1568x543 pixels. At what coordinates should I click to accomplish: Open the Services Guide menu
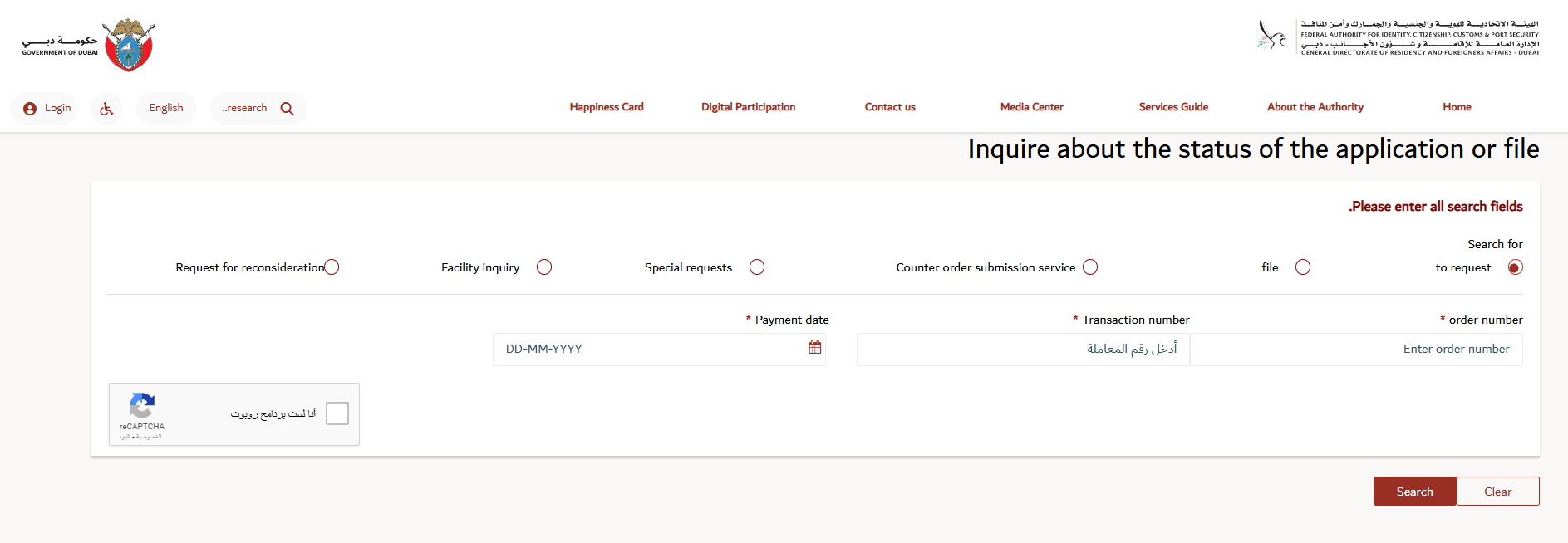click(x=1173, y=107)
